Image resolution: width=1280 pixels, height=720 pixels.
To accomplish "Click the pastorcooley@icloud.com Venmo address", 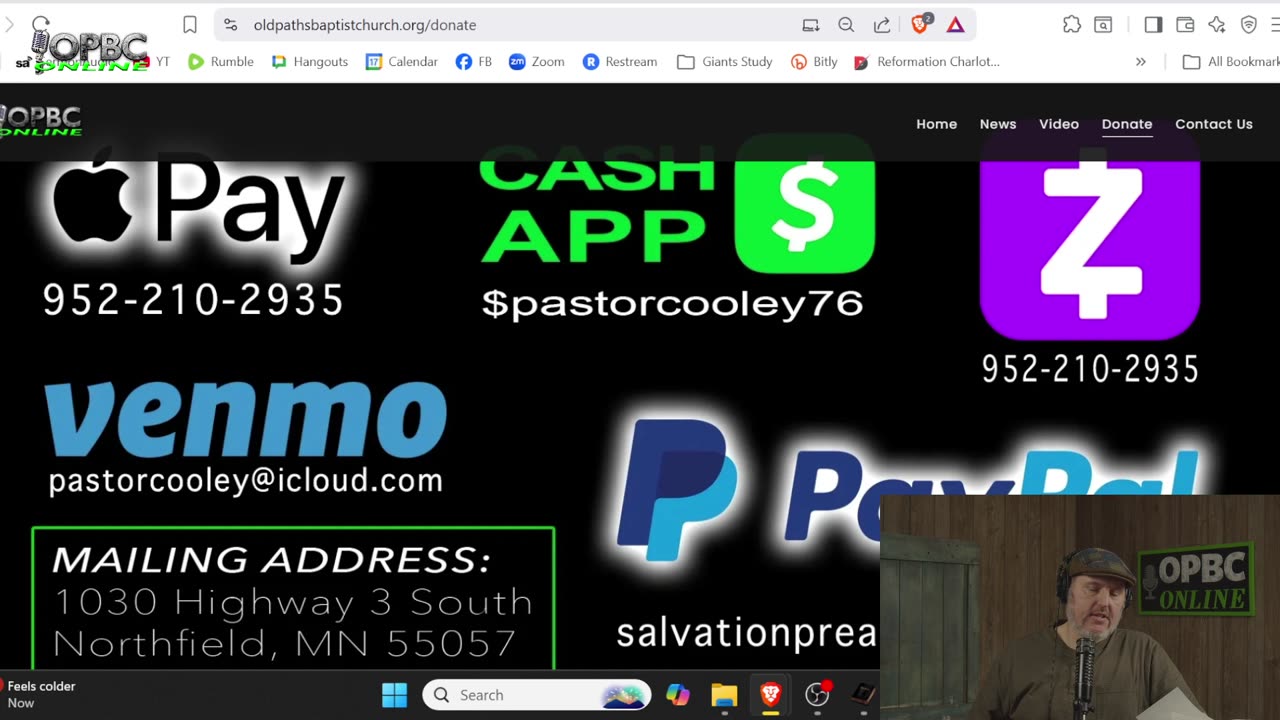I will click(246, 481).
